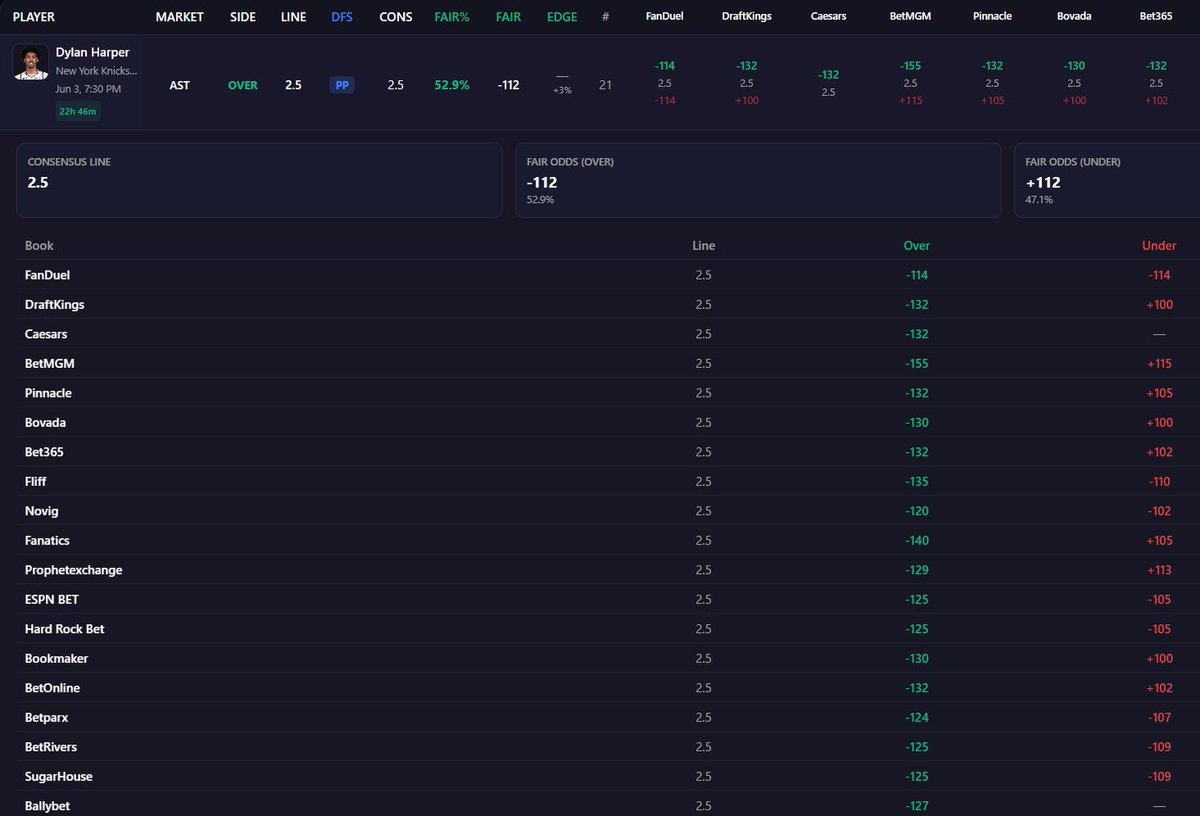Screen dimensions: 1200x816
Task: Click Dylan Harper's player photo
Action: tap(30, 63)
